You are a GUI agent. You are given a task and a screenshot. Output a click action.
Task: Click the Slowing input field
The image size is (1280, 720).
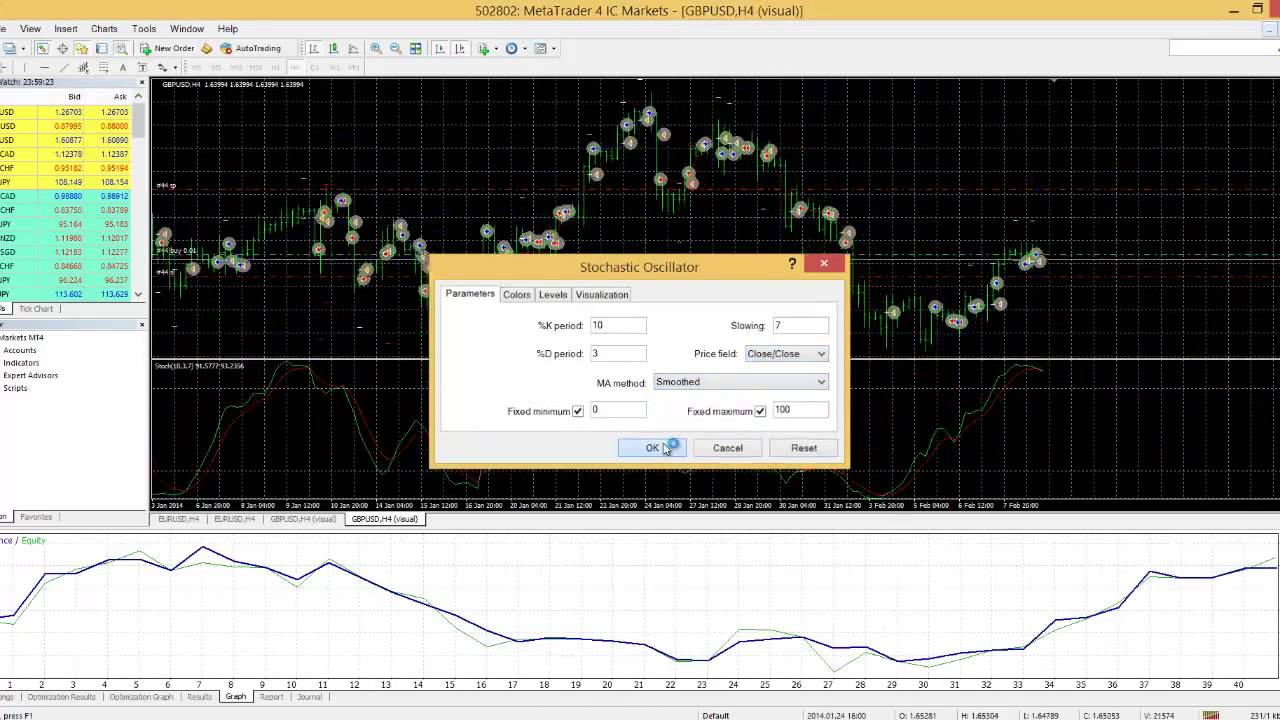point(800,326)
